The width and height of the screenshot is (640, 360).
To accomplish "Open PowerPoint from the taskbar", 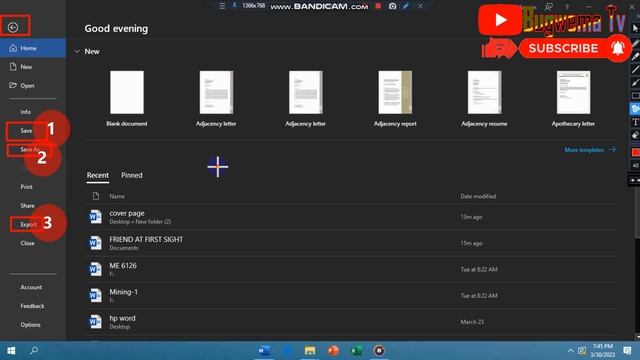I will (333, 351).
